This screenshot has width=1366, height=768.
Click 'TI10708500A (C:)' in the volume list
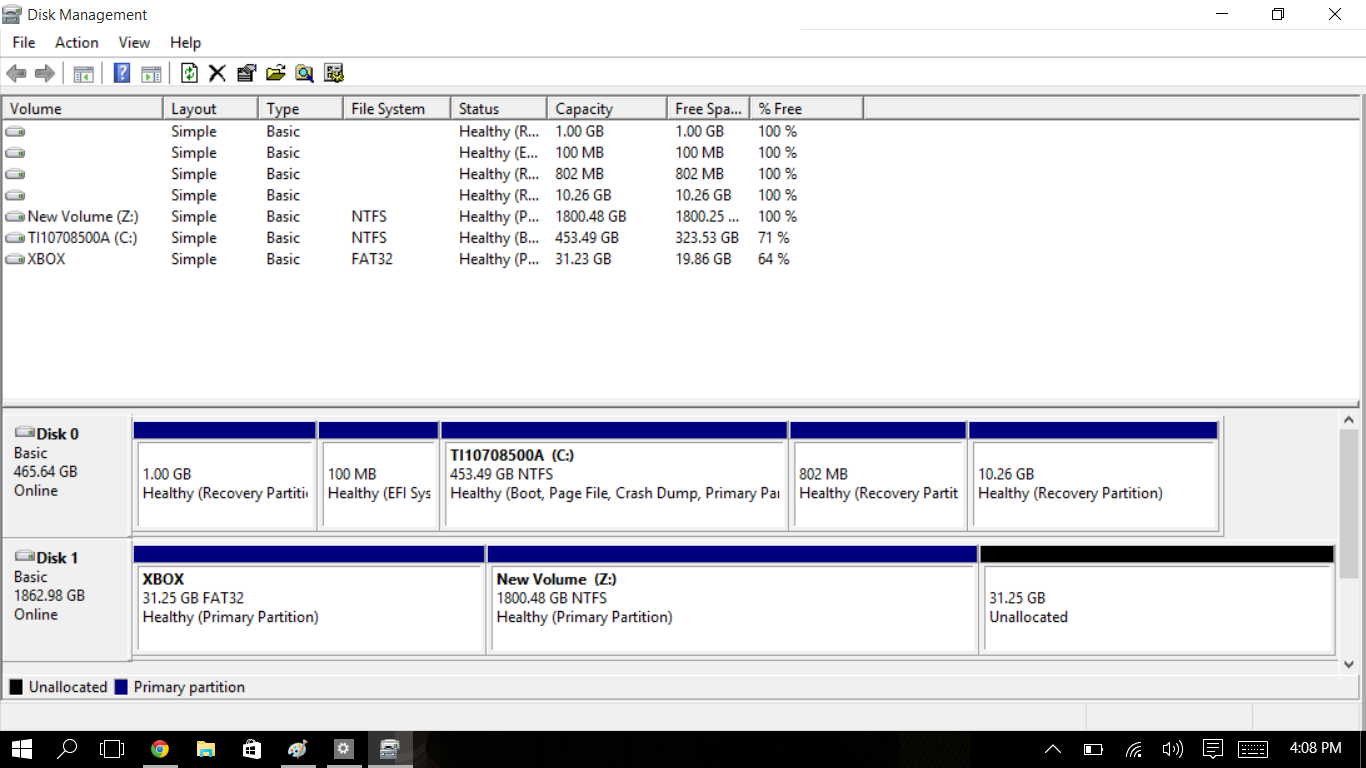point(82,238)
